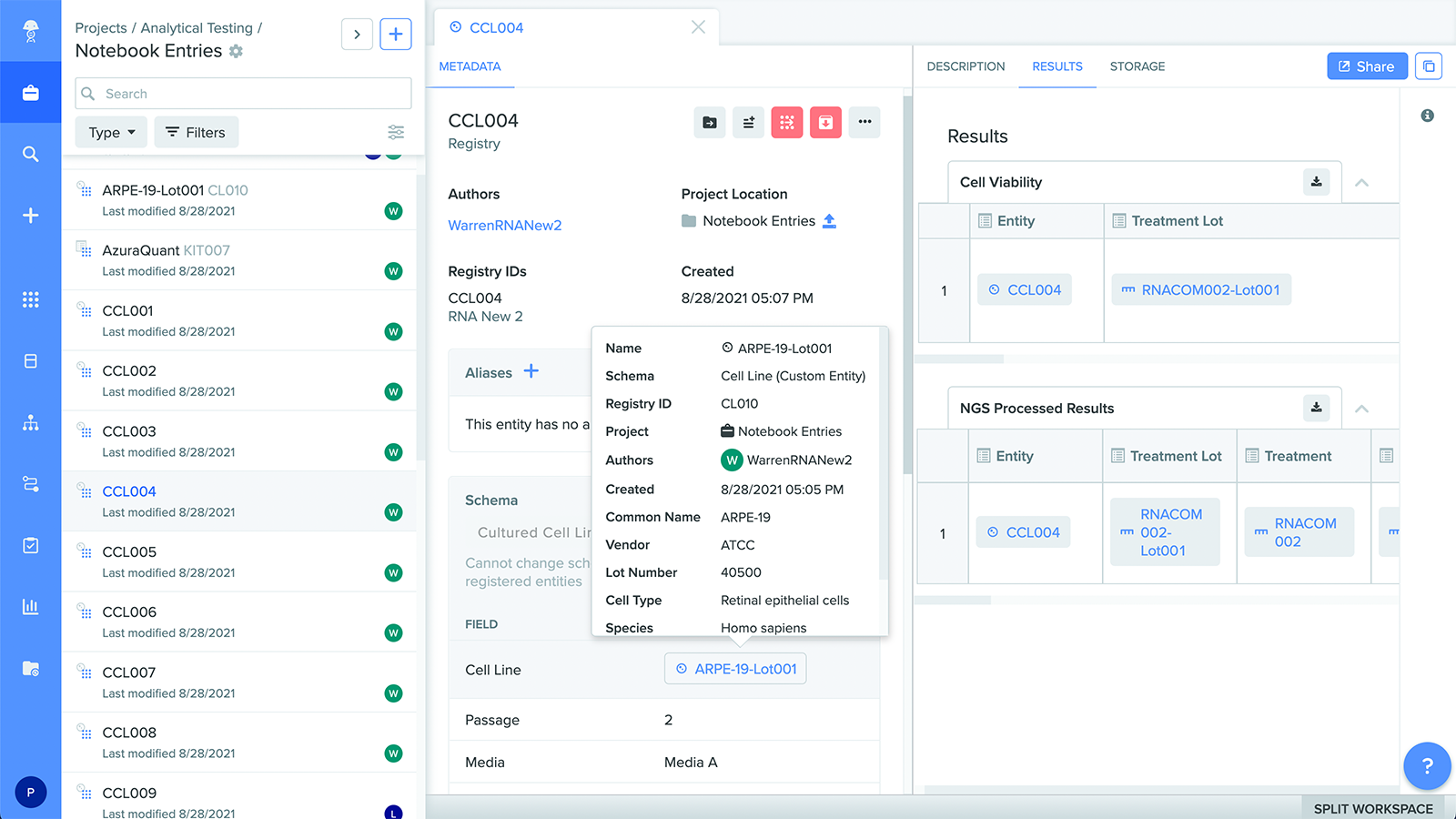Screen dimensions: 1456x819
Task: Click the Share button
Action: 1367,66
